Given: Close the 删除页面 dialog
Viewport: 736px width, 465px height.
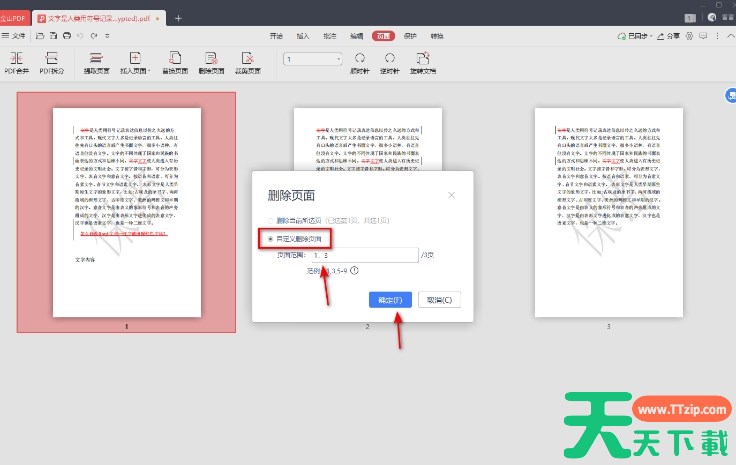Looking at the screenshot, I should pyautogui.click(x=452, y=195).
